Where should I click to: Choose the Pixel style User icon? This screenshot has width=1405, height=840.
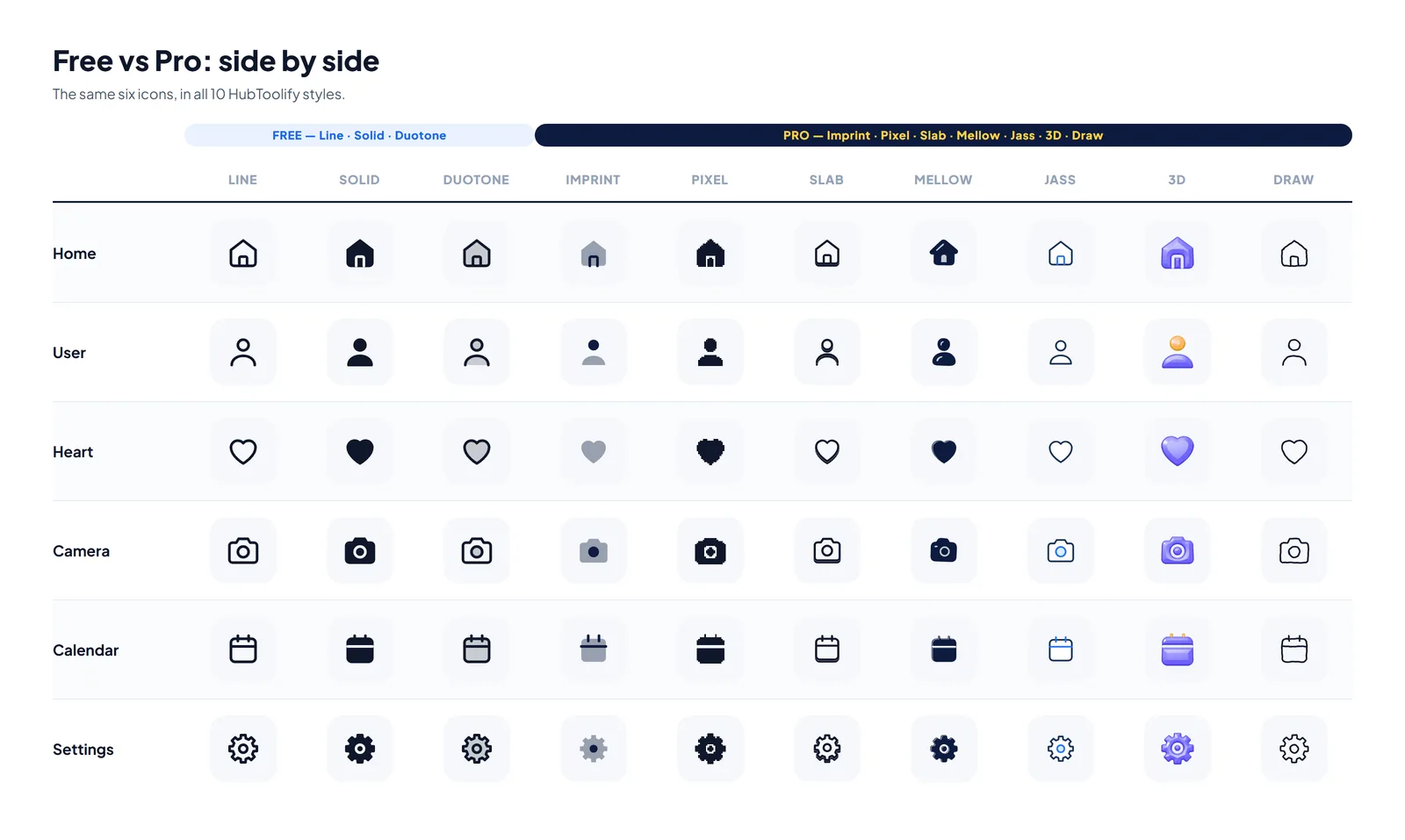pos(710,352)
